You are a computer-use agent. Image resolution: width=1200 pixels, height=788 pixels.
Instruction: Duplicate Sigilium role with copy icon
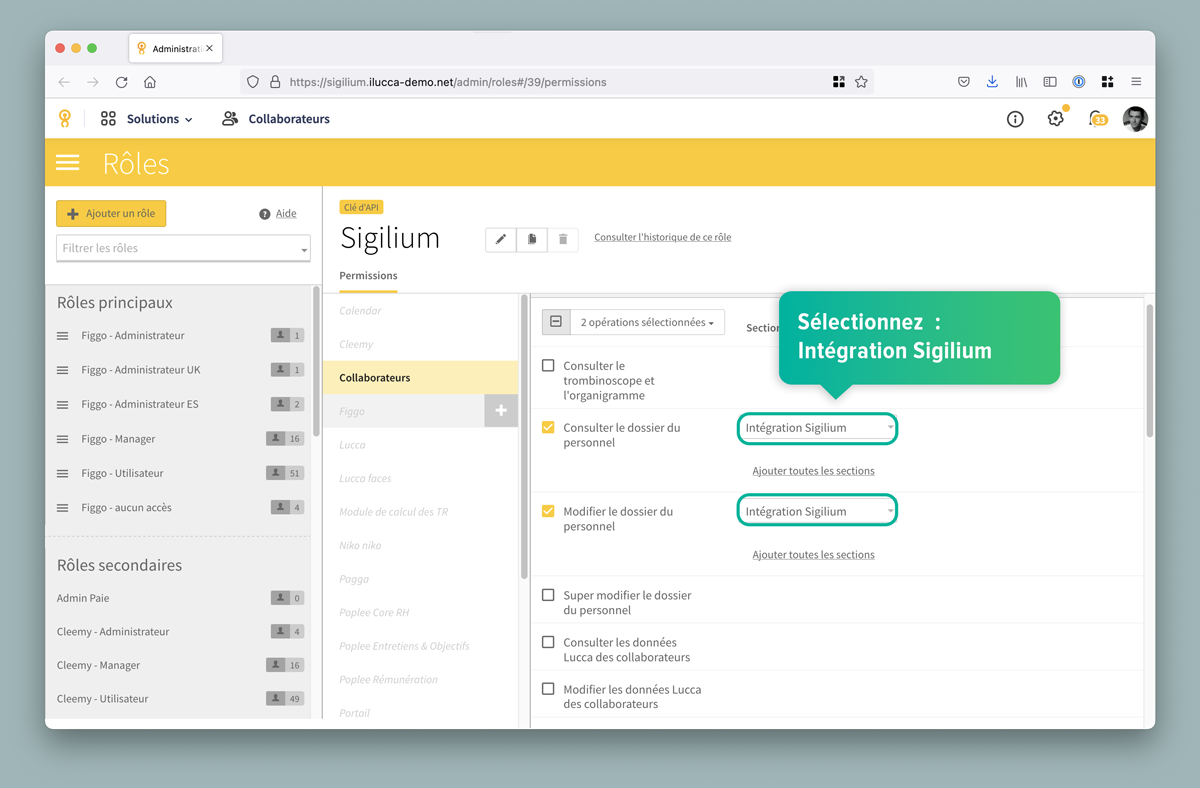532,239
